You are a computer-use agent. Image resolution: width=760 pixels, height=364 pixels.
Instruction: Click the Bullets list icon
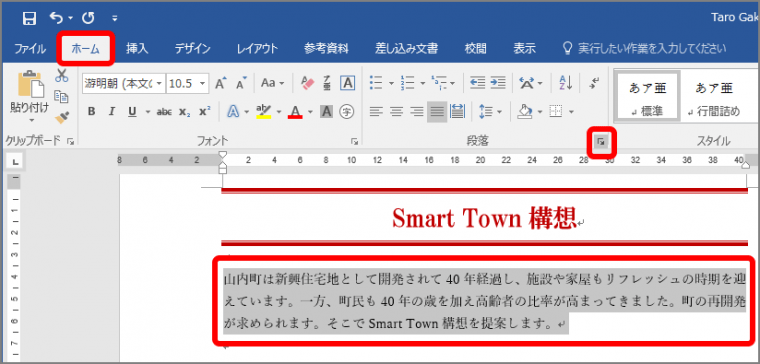376,83
